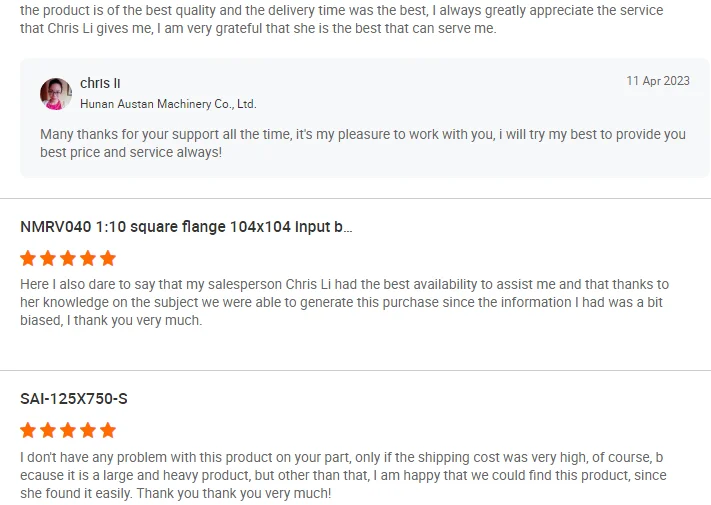
Task: Click third star of the NMRV040 review rating
Action: [x=68, y=258]
